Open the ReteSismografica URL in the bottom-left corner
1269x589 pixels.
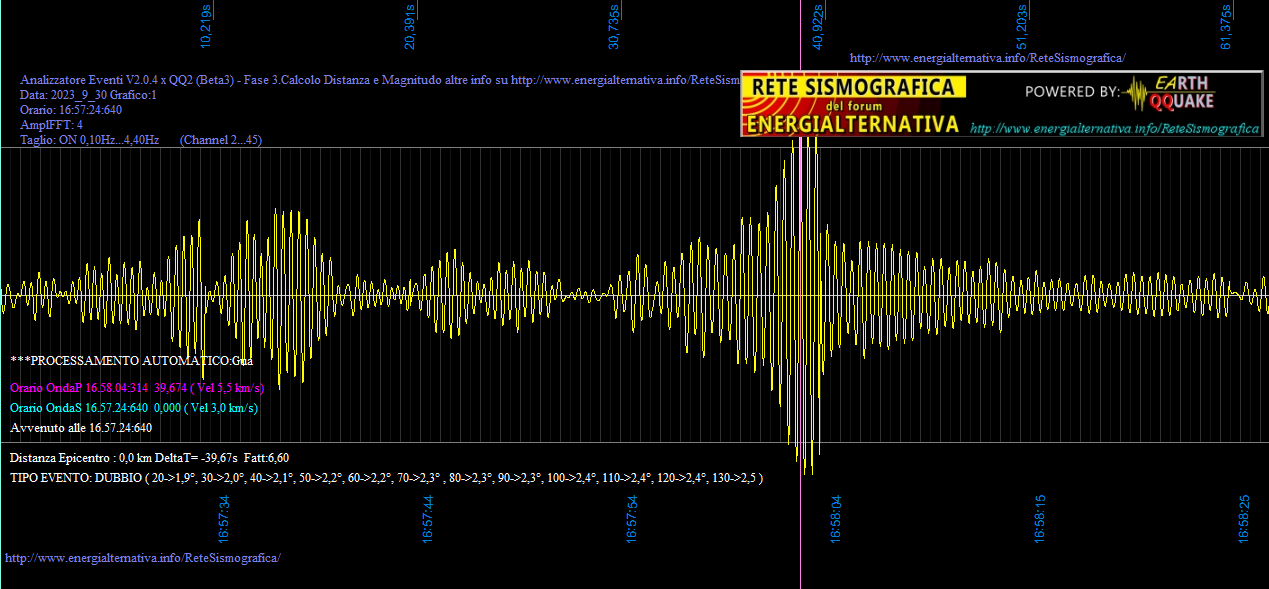click(x=143, y=557)
